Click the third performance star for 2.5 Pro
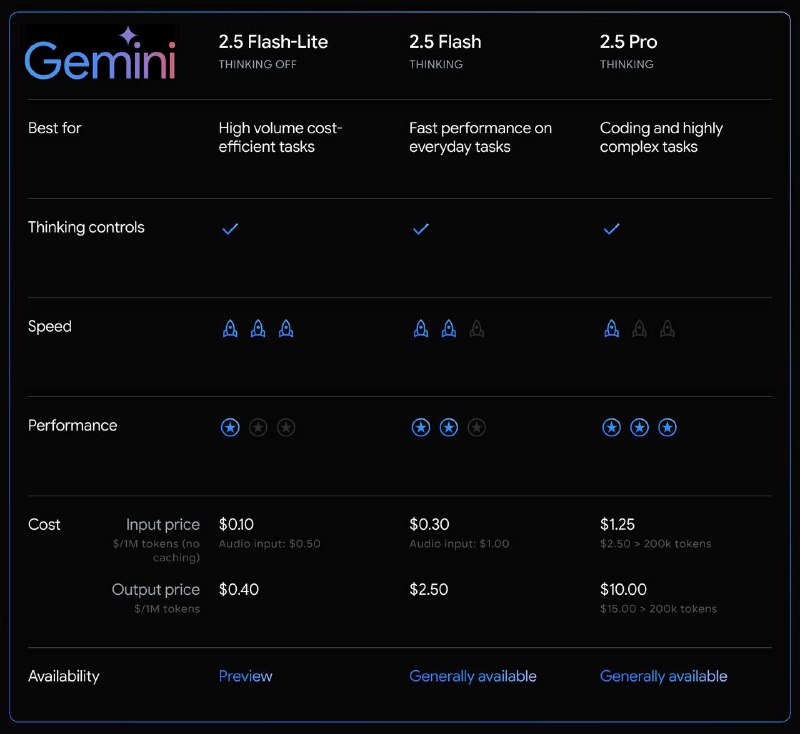The width and height of the screenshot is (800, 734). pos(667,427)
